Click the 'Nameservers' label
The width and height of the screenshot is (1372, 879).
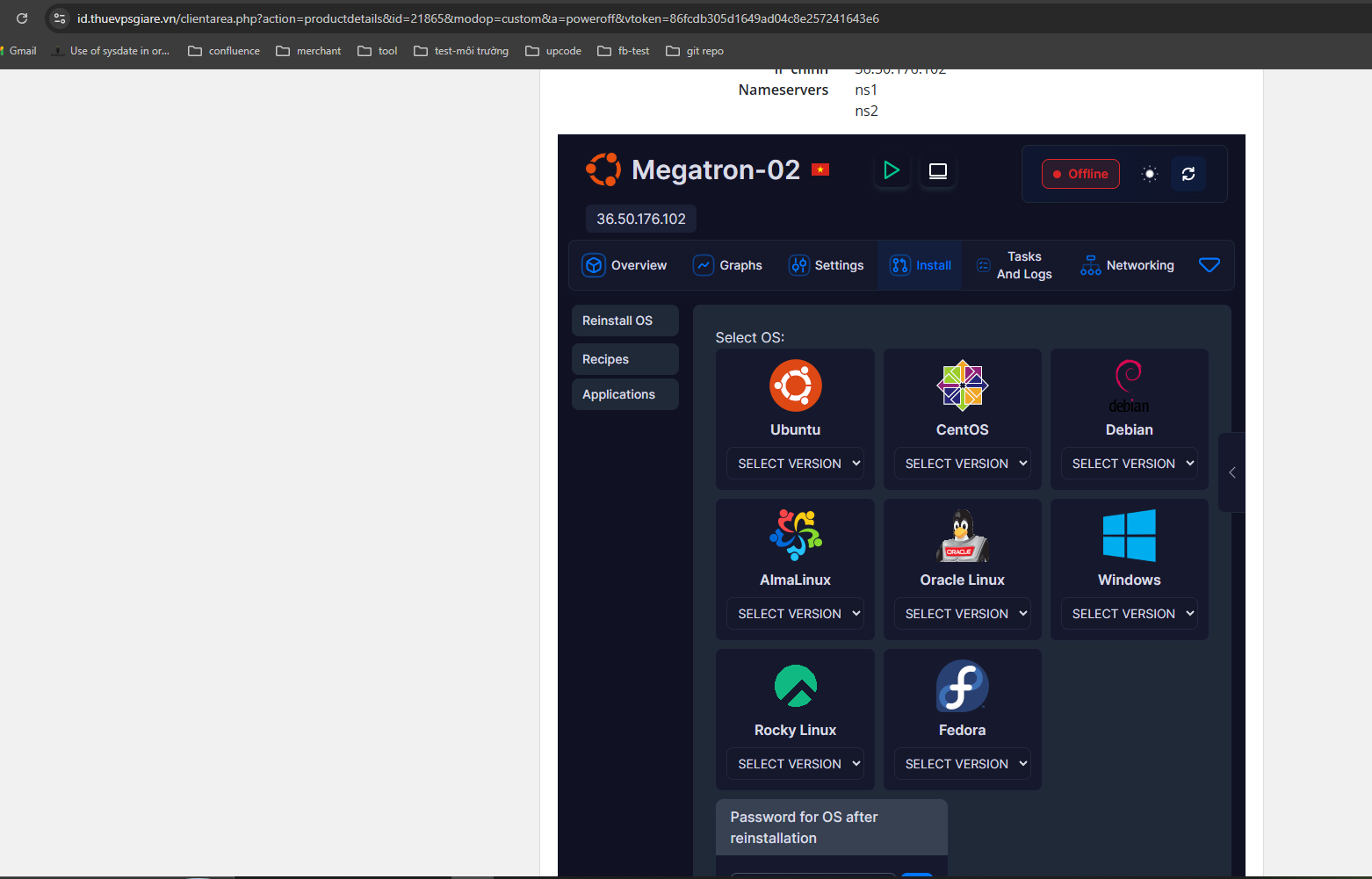pyautogui.click(x=783, y=90)
